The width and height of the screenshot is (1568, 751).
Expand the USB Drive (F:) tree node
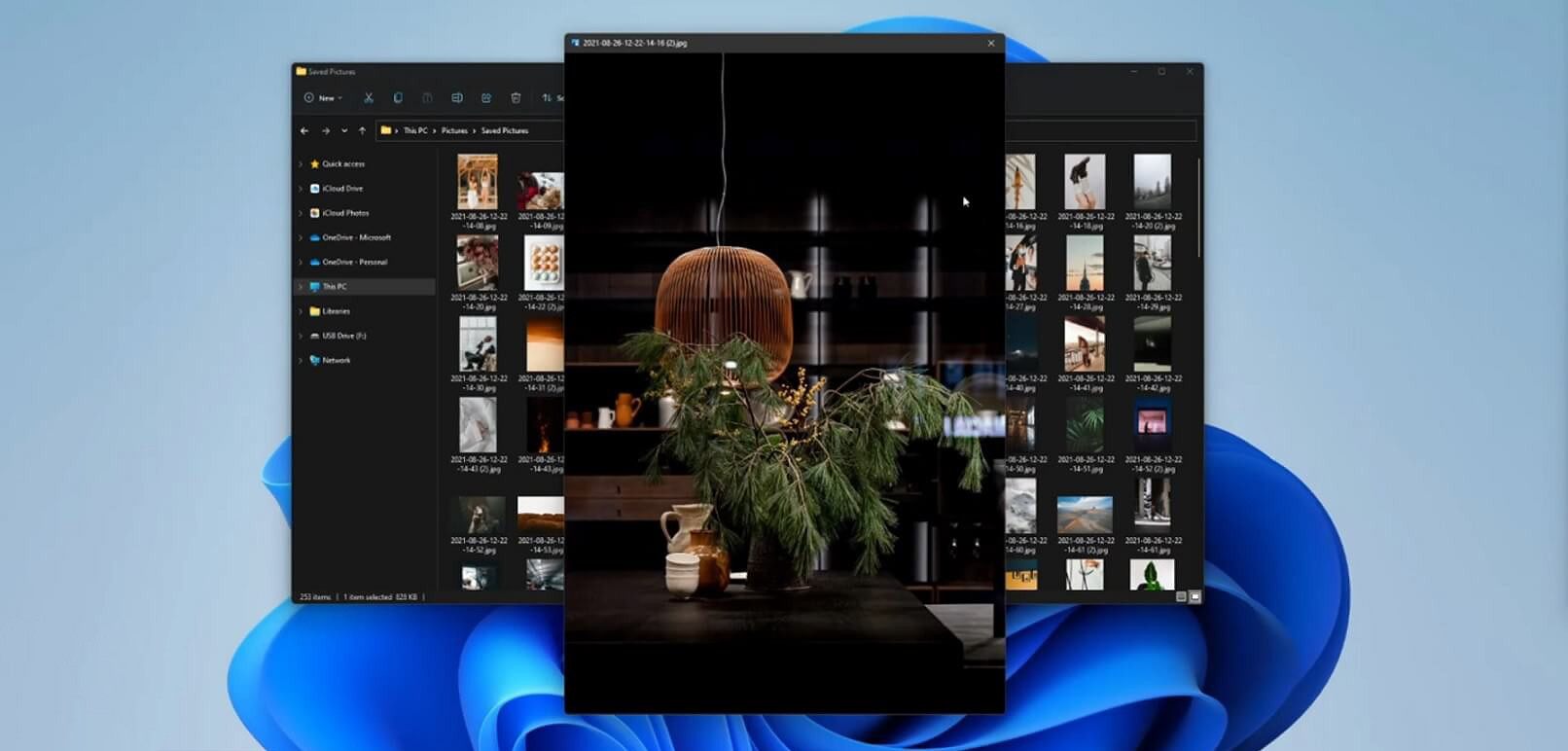point(301,336)
